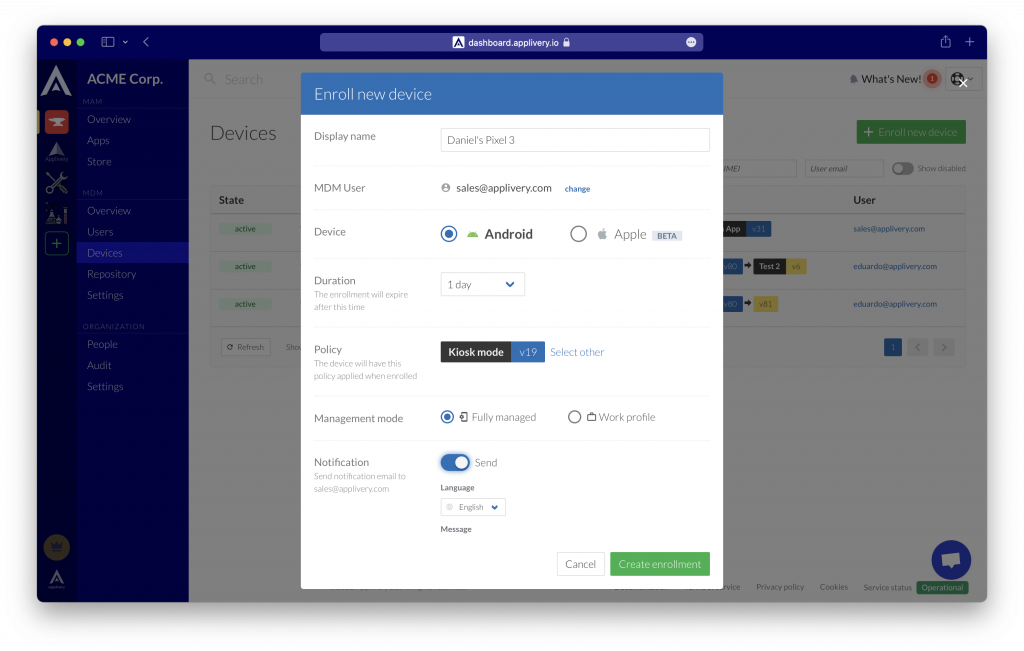Open Users in sidebar
The height and width of the screenshot is (651, 1024).
point(100,232)
